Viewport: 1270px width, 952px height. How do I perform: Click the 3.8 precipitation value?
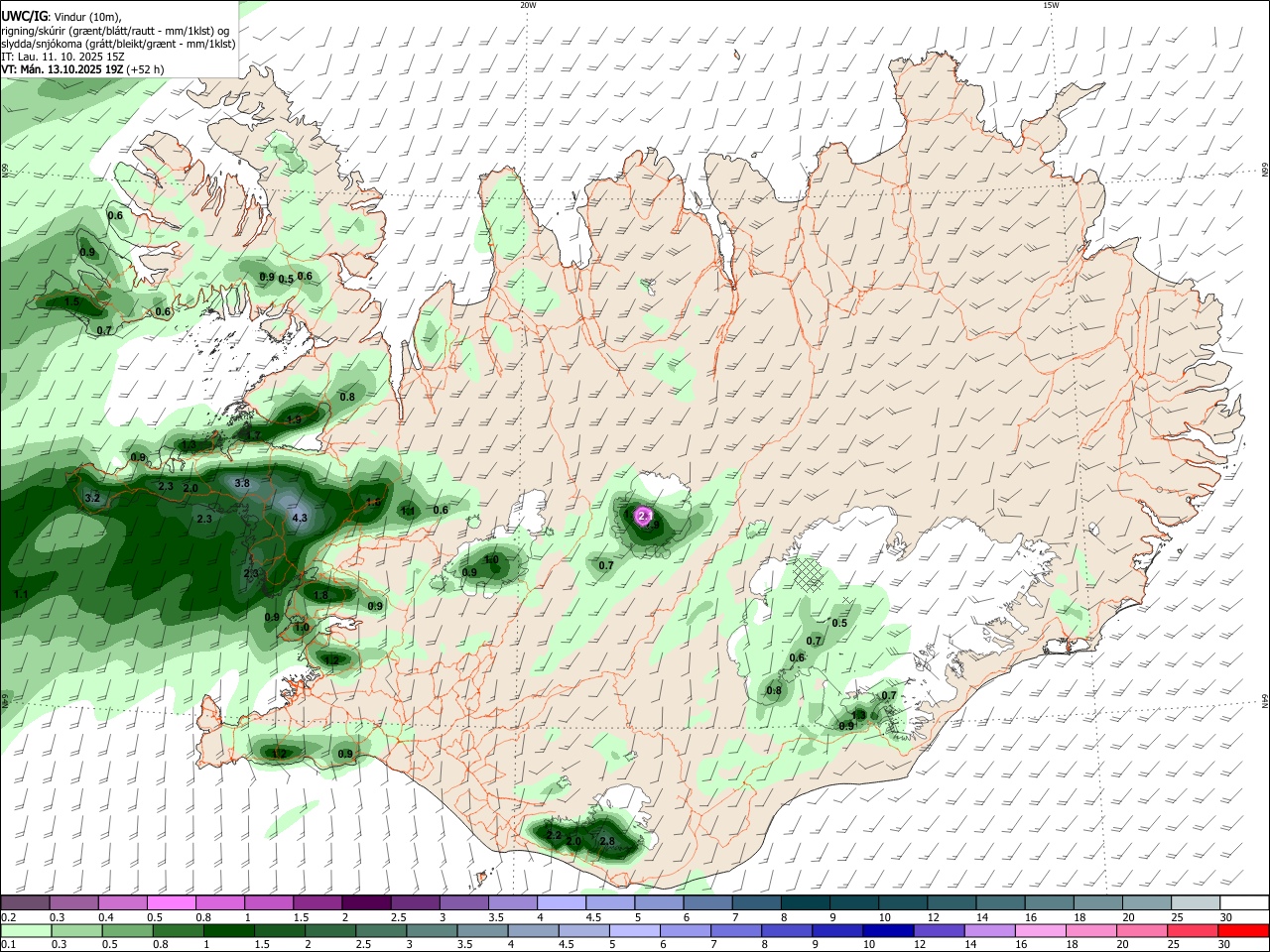[241, 483]
